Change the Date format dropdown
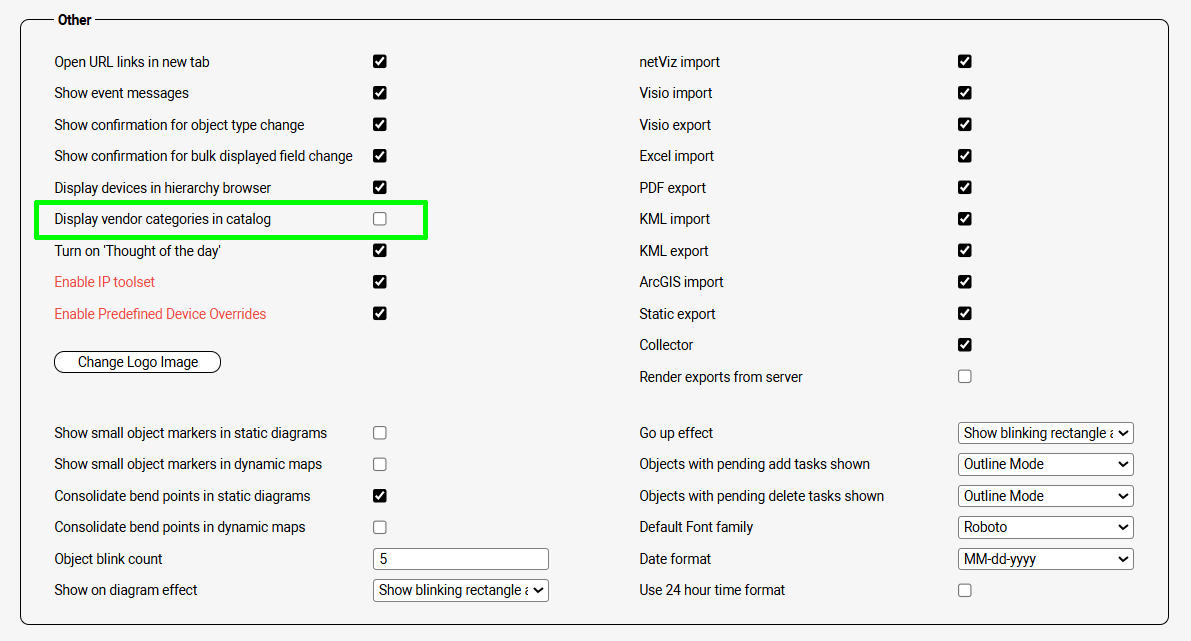The width and height of the screenshot is (1191, 641). [x=1045, y=559]
